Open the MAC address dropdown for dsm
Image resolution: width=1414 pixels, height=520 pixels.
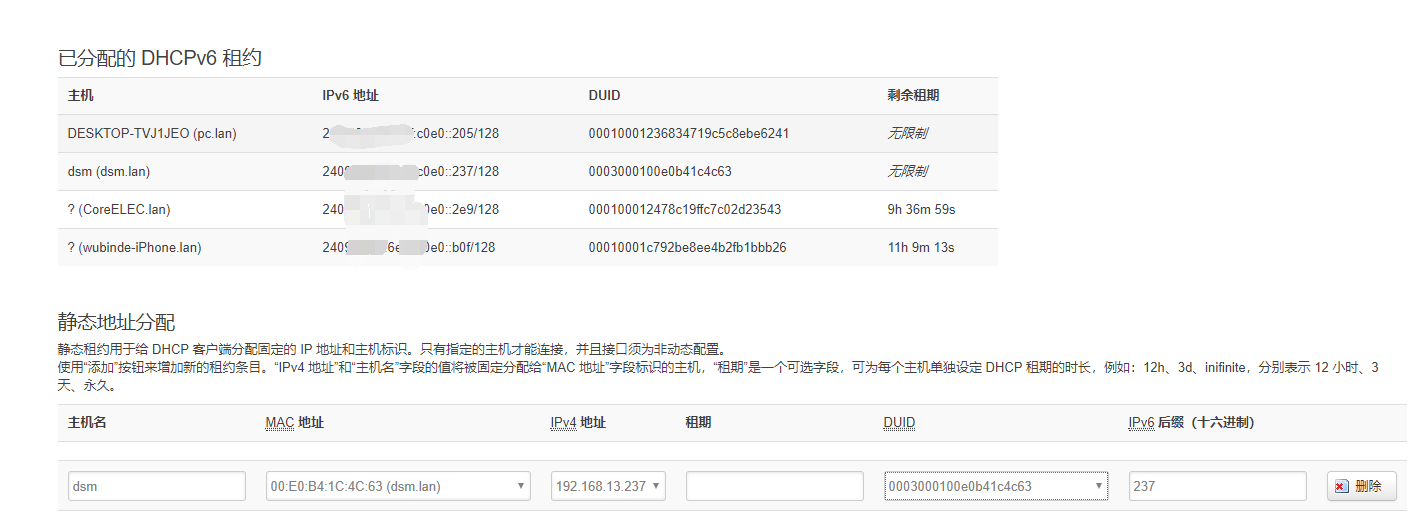(x=398, y=486)
